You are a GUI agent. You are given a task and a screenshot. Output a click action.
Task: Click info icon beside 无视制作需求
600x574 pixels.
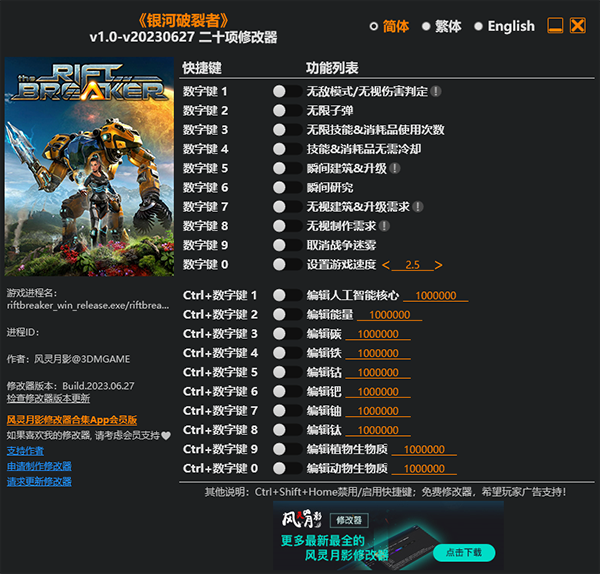click(x=384, y=226)
